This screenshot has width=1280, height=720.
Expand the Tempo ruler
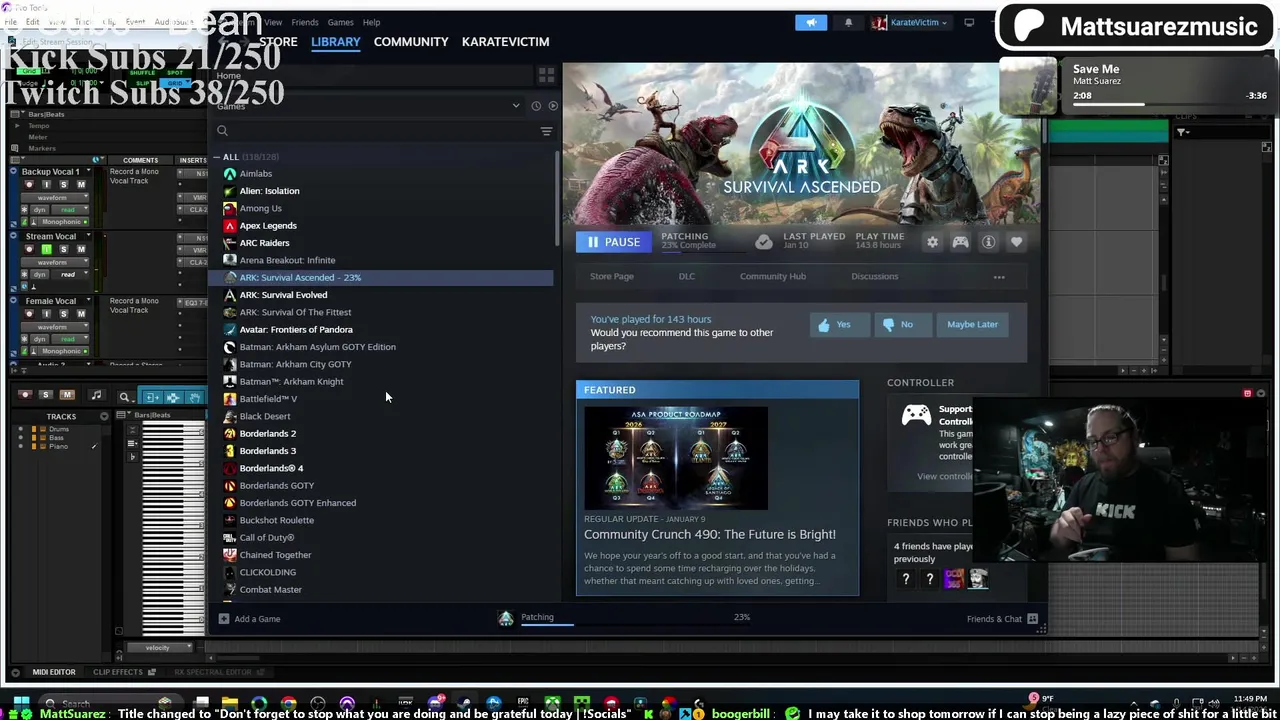15,126
